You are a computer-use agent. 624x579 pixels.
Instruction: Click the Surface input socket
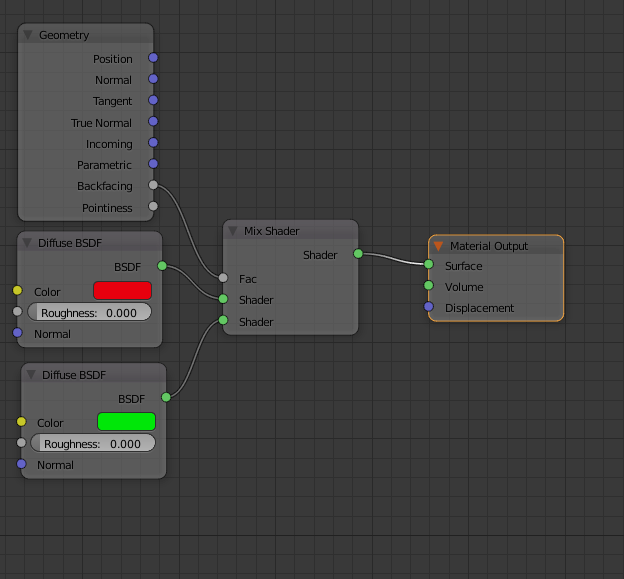(429, 264)
